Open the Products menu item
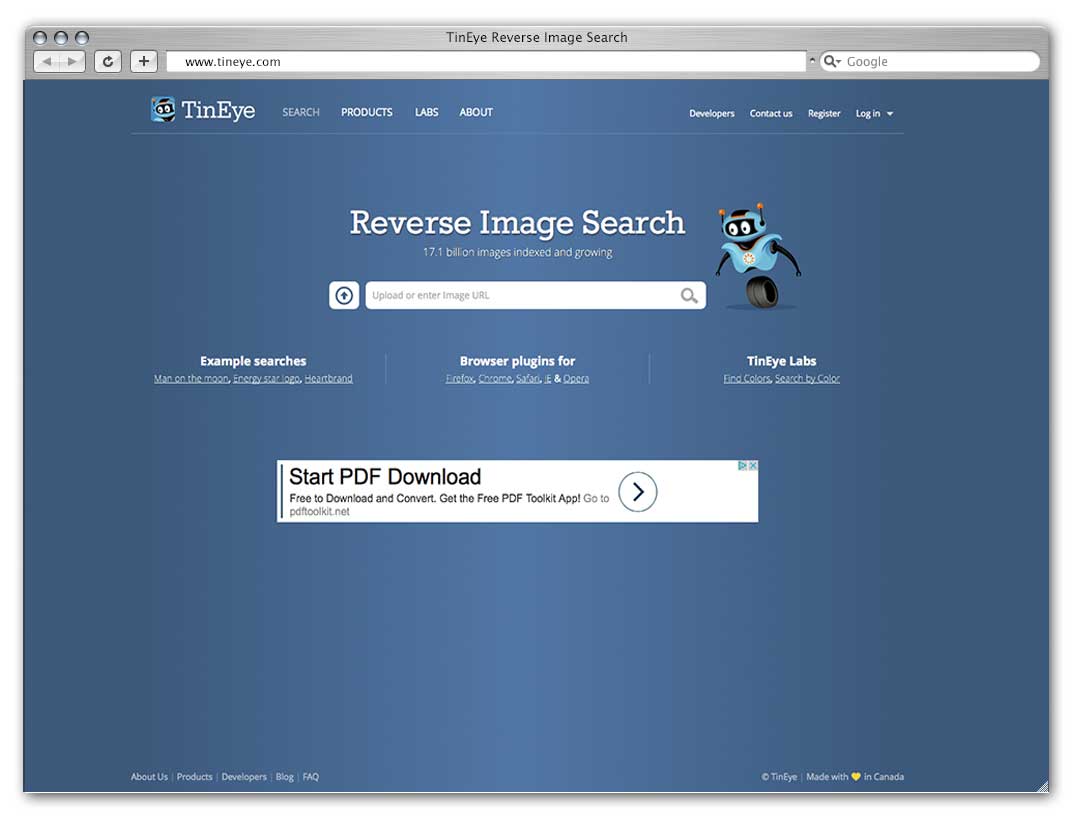This screenshot has height=818, width=1074. (366, 112)
